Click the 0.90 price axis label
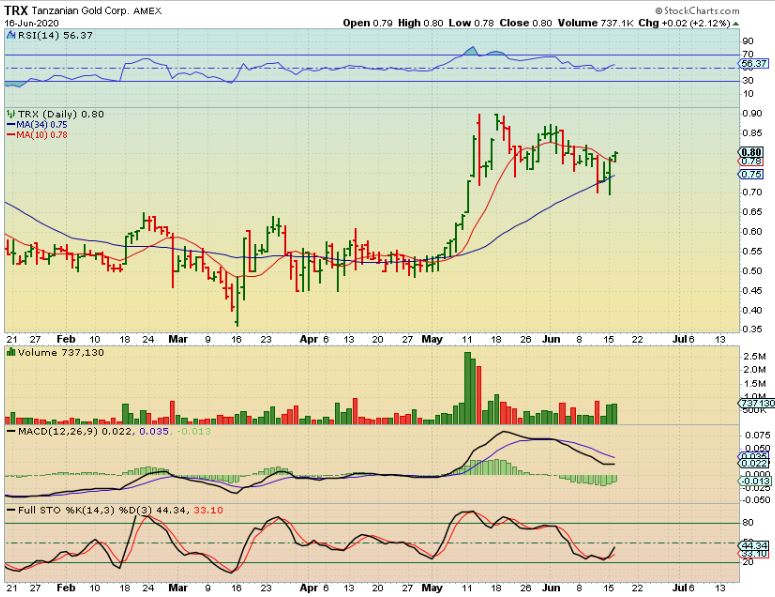The height and width of the screenshot is (597, 775). (752, 113)
